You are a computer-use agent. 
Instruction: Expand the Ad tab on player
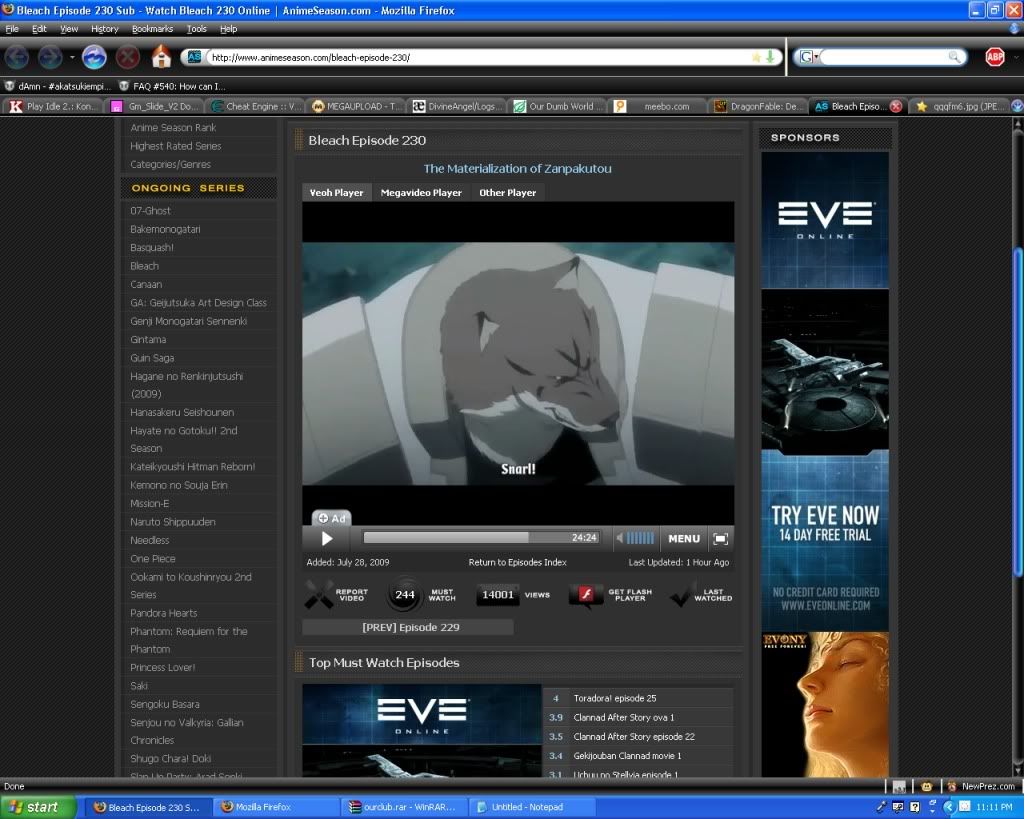(x=331, y=518)
